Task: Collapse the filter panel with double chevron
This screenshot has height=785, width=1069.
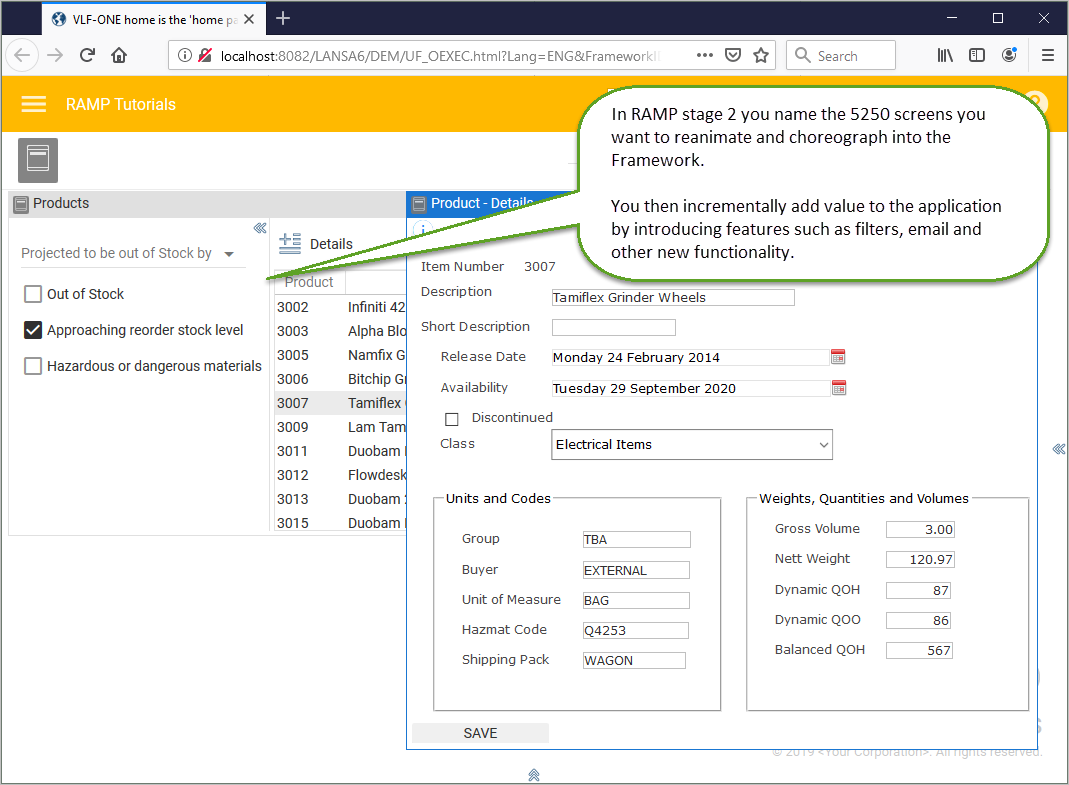Action: click(260, 228)
